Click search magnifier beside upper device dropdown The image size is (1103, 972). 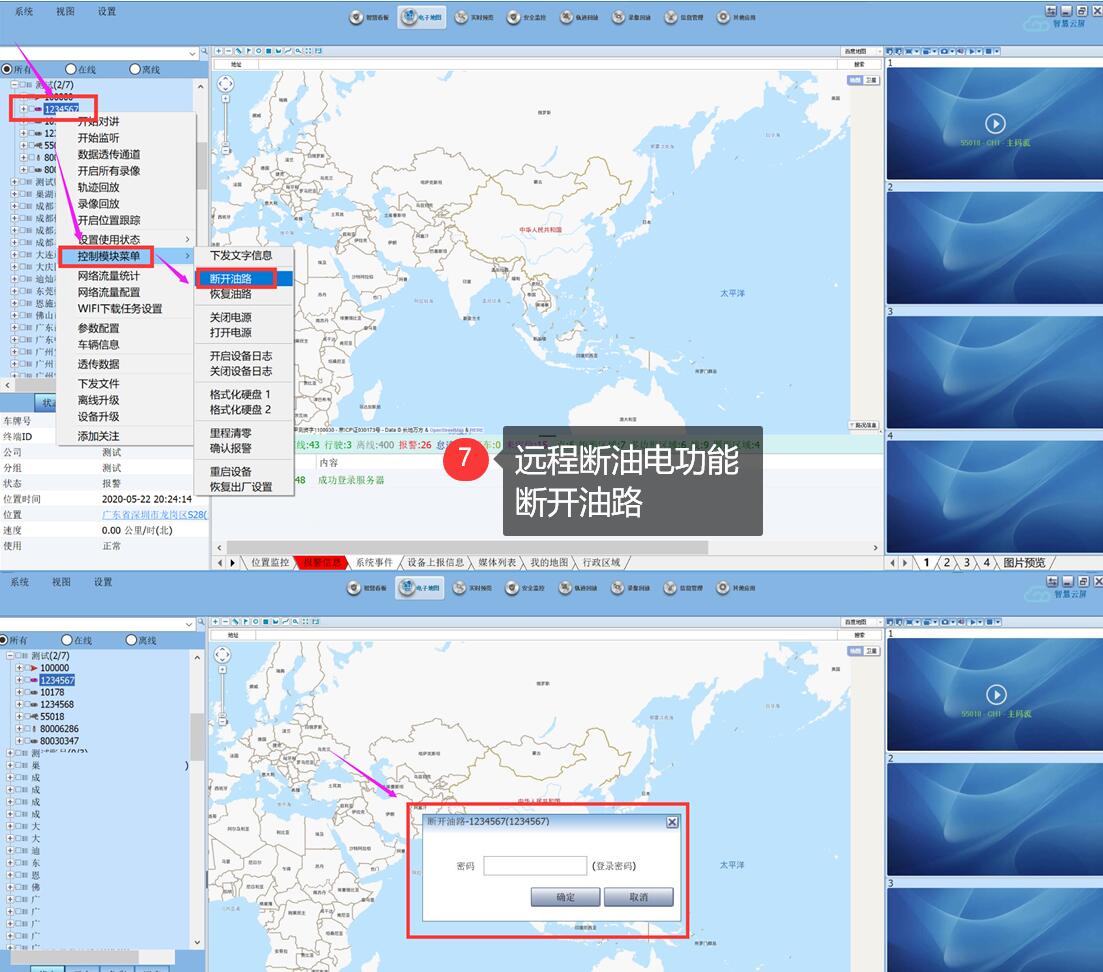coord(204,52)
